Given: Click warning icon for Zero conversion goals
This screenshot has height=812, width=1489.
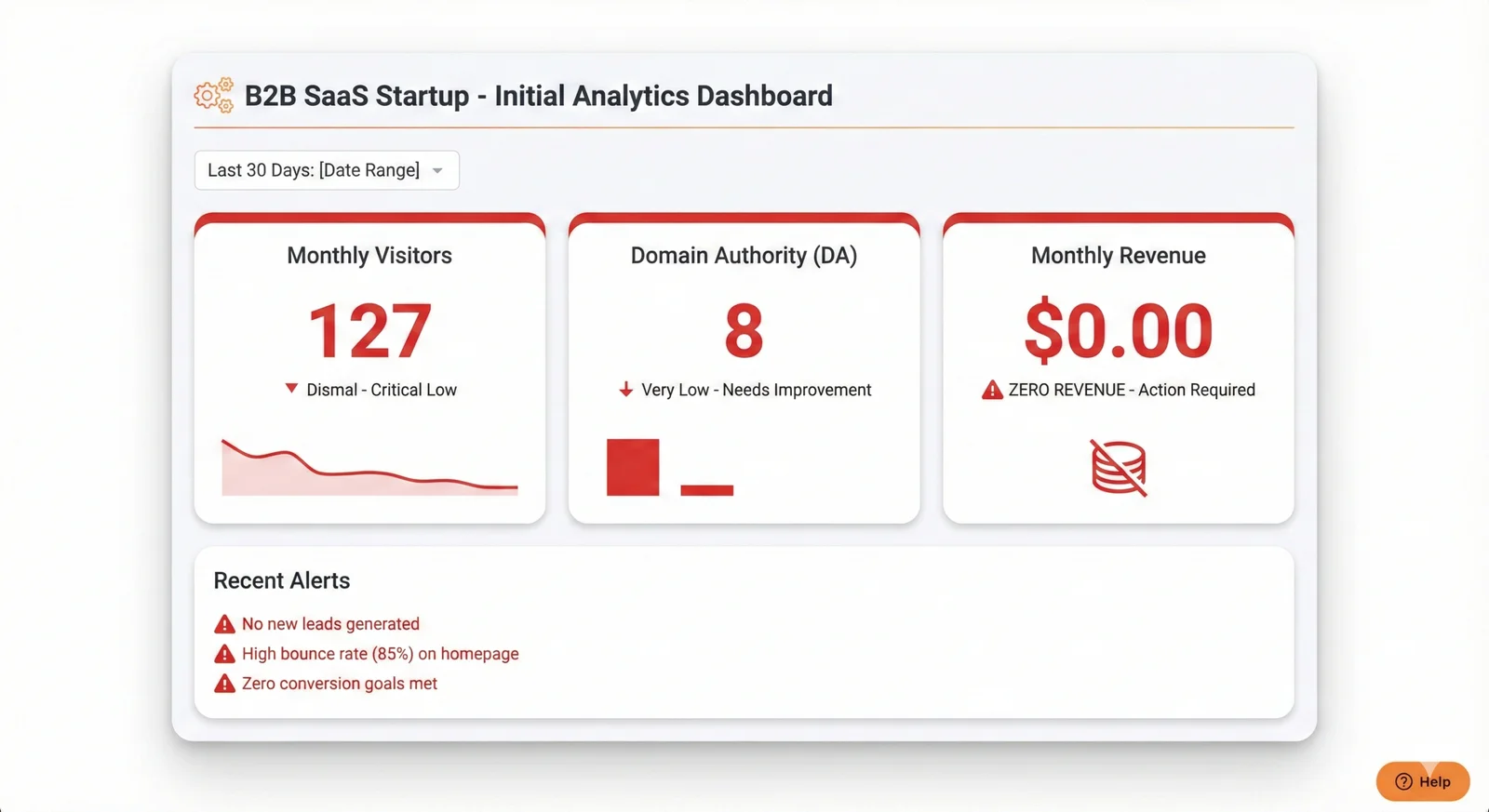Looking at the screenshot, I should click(x=224, y=684).
